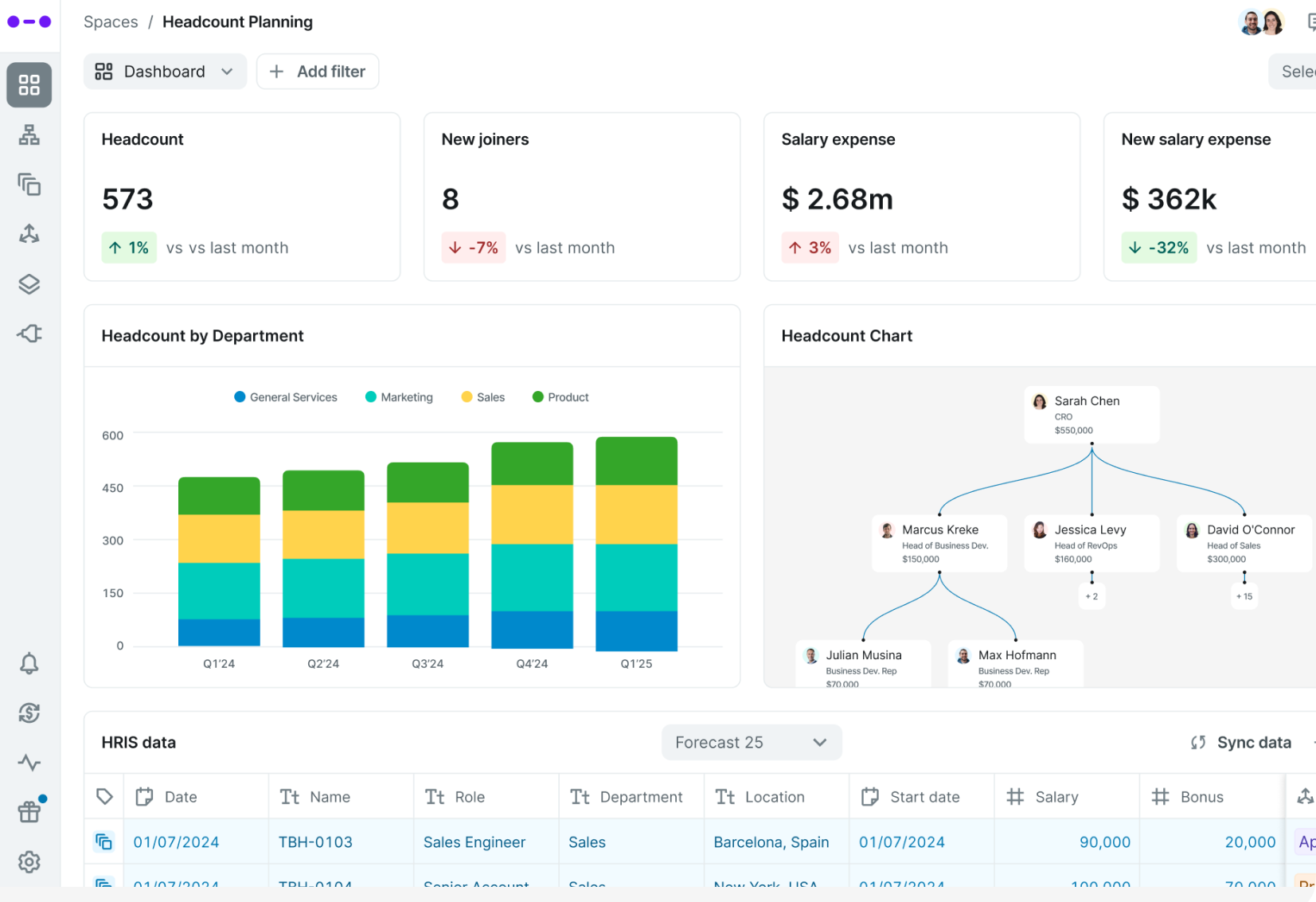Toggle General Services legend series

(x=285, y=397)
